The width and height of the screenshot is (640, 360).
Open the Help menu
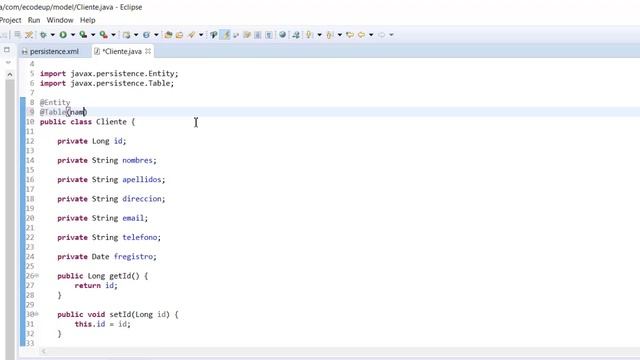[x=87, y=20]
